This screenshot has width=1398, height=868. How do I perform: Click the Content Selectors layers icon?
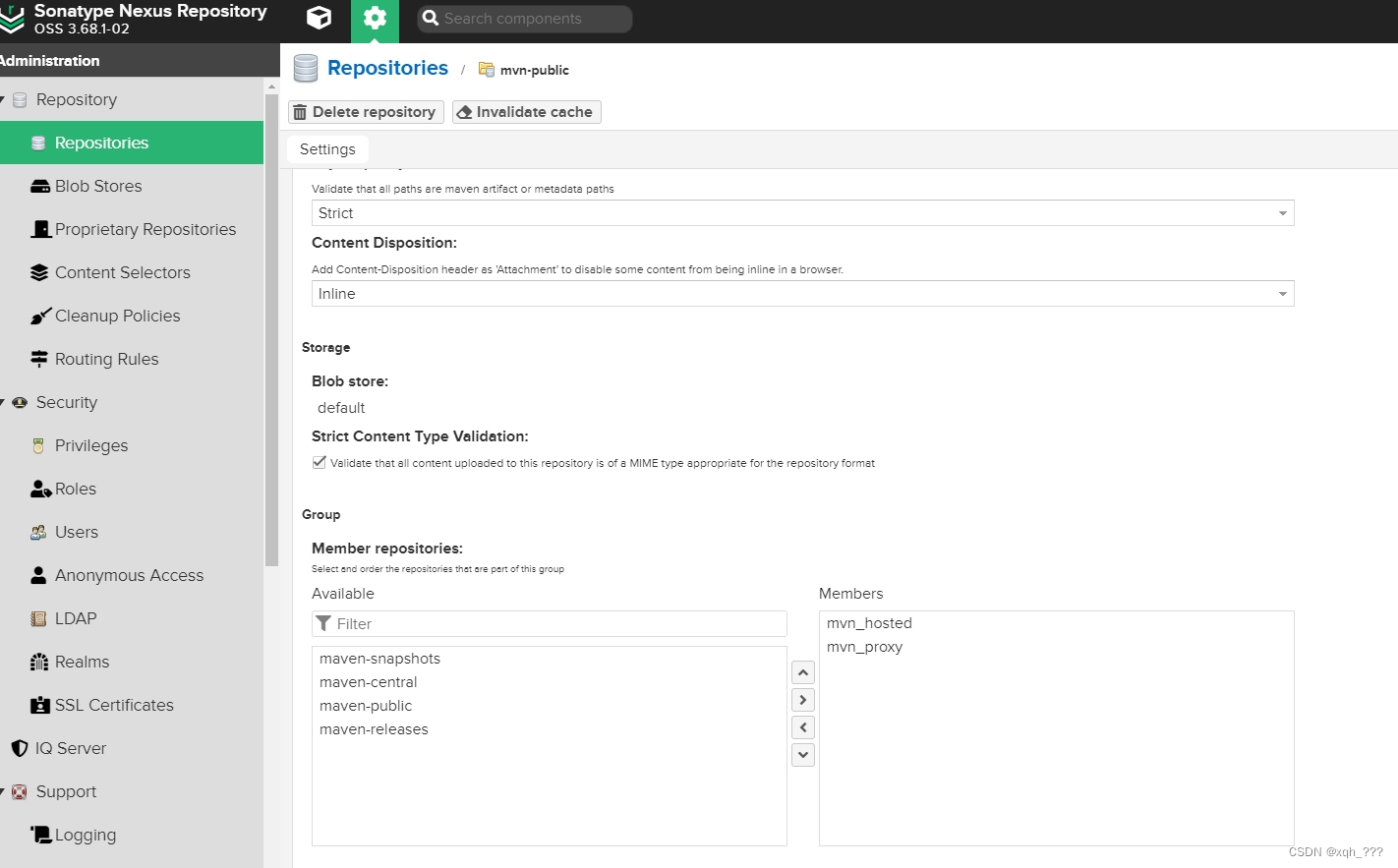pyautogui.click(x=39, y=272)
